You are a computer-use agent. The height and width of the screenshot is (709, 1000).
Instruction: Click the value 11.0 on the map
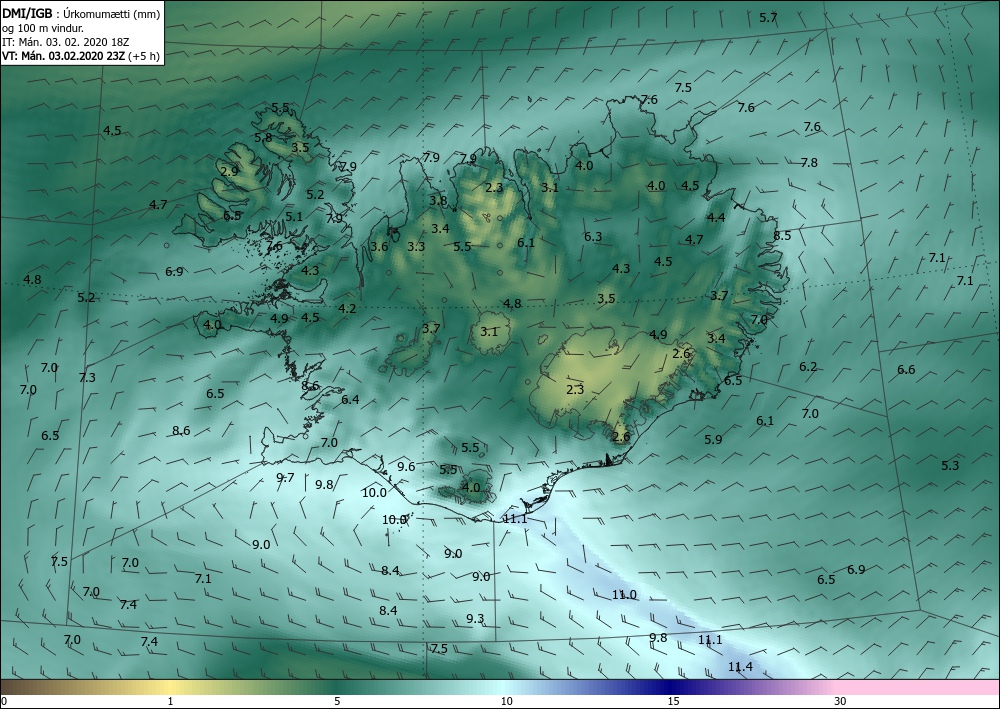624,595
